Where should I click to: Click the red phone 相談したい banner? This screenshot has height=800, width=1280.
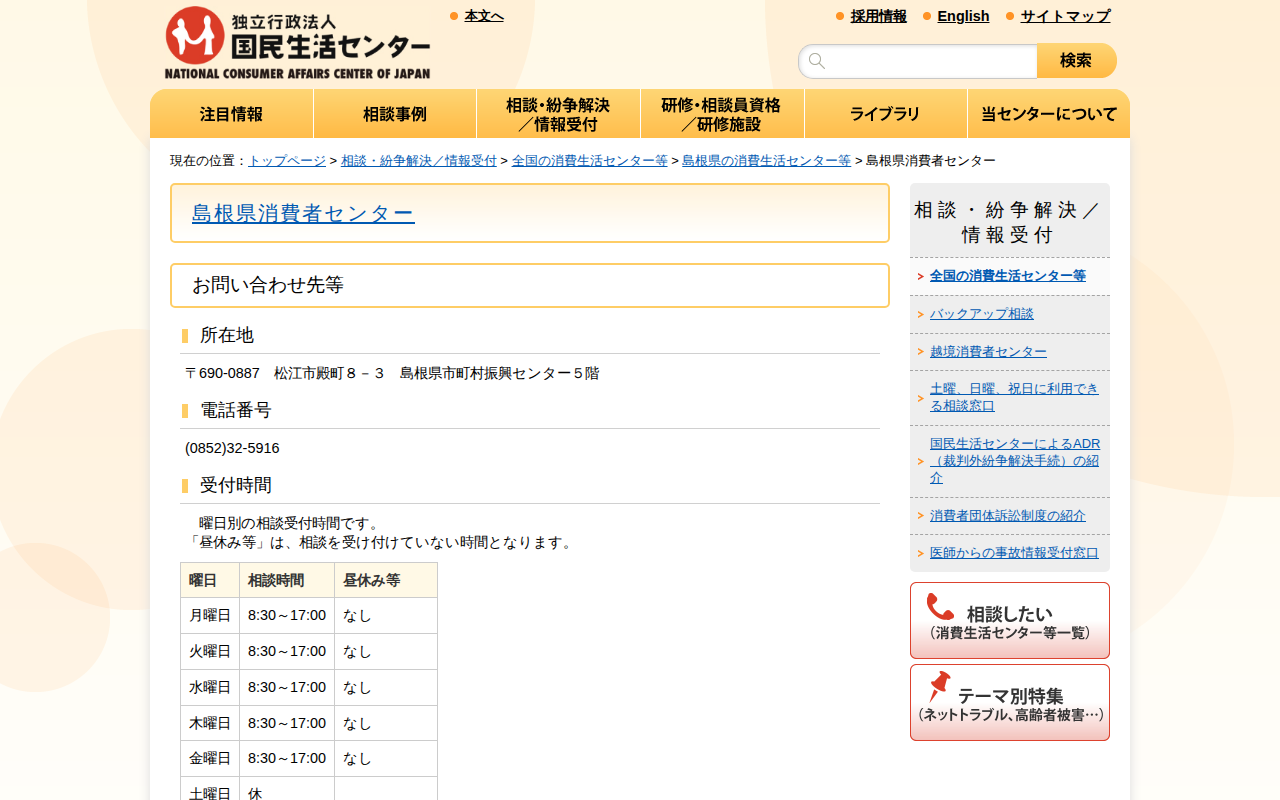coord(1009,620)
